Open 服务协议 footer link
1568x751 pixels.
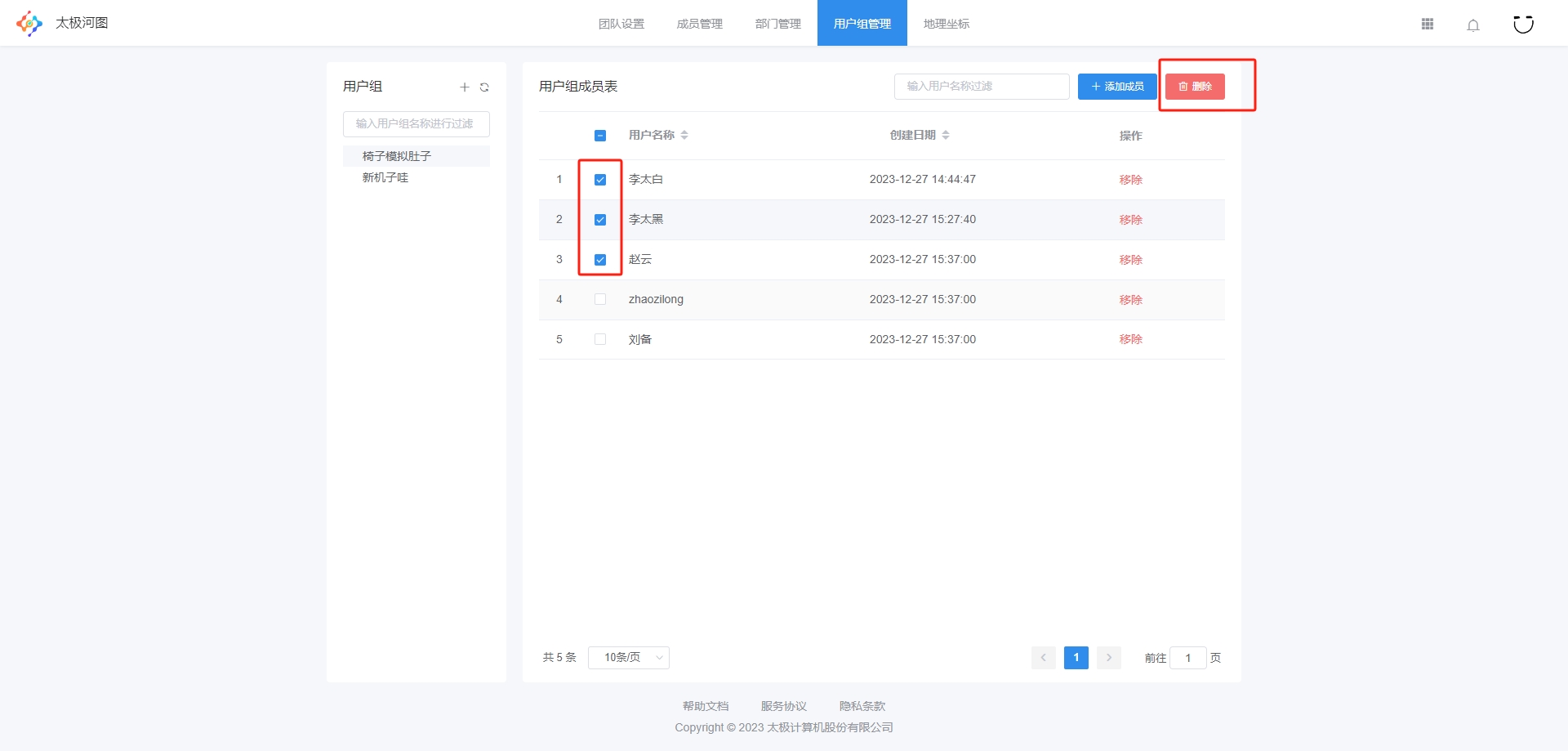(x=784, y=706)
